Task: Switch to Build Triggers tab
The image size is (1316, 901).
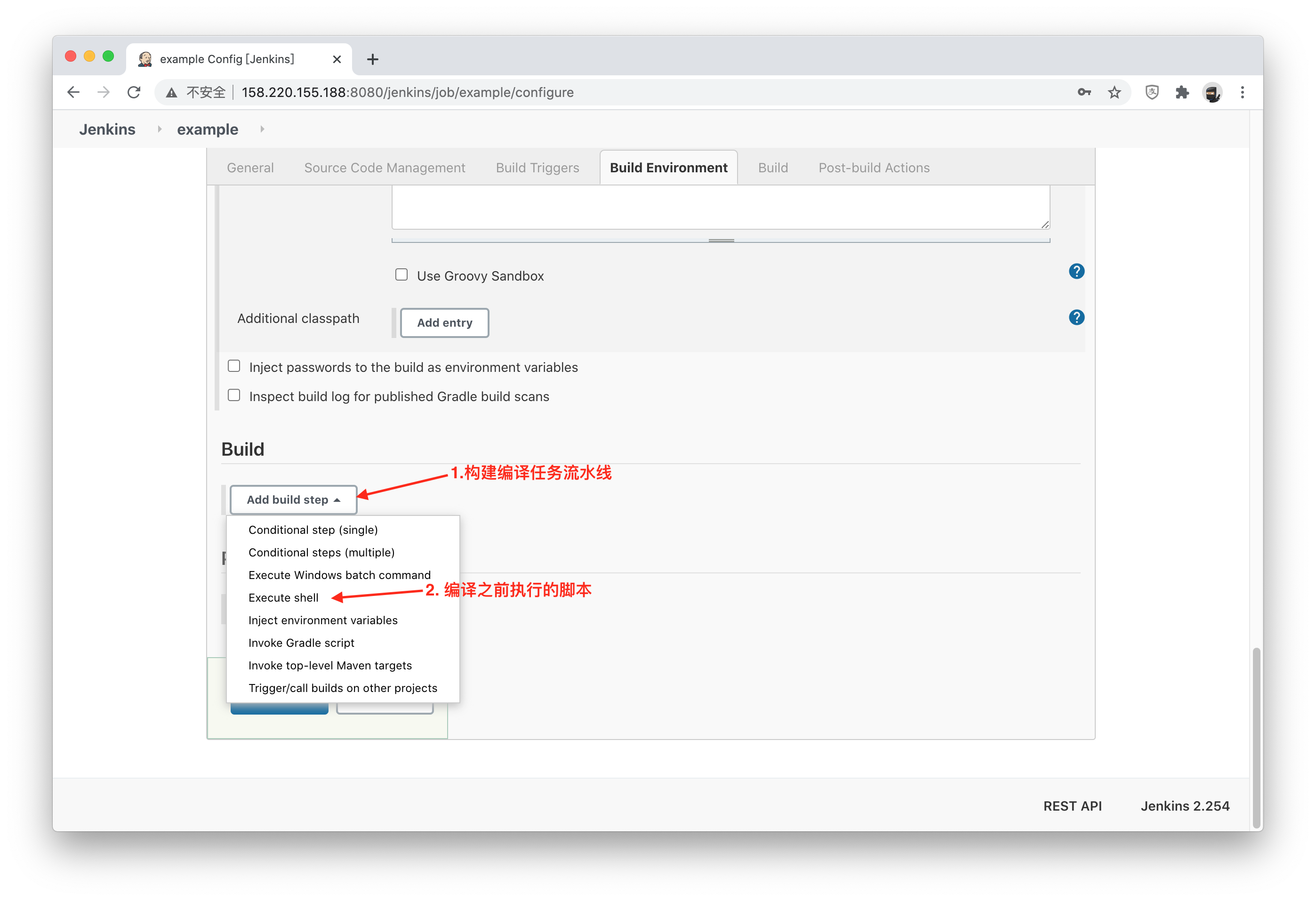Action: click(538, 168)
